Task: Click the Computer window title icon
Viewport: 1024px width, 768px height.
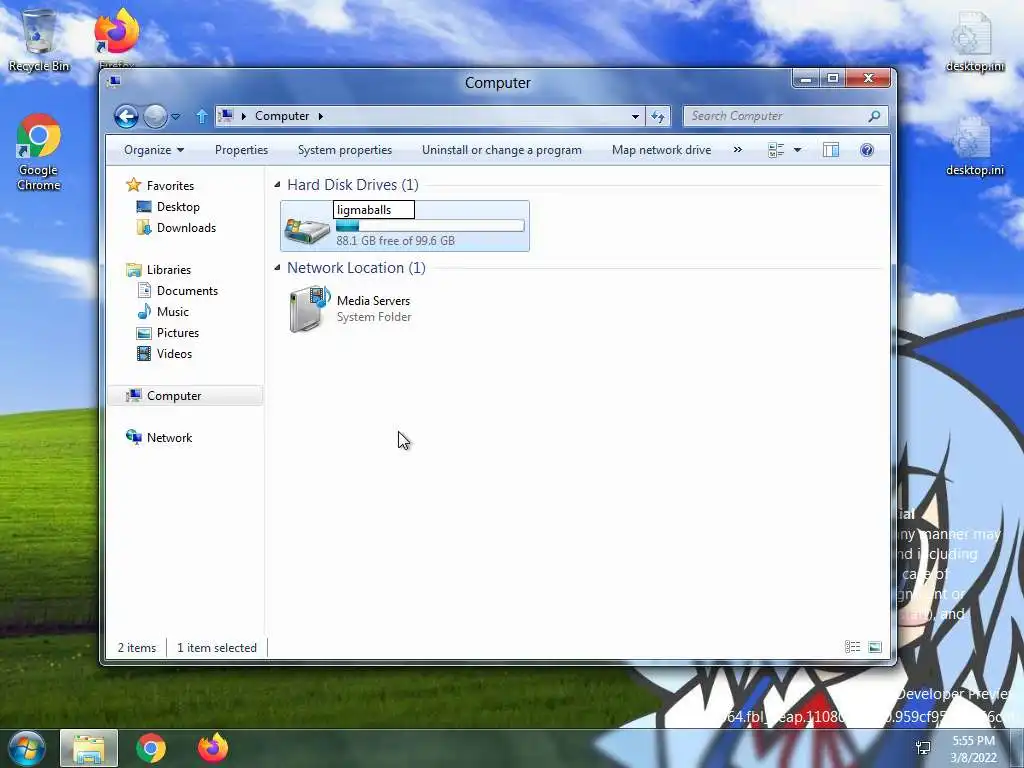Action: coord(114,81)
